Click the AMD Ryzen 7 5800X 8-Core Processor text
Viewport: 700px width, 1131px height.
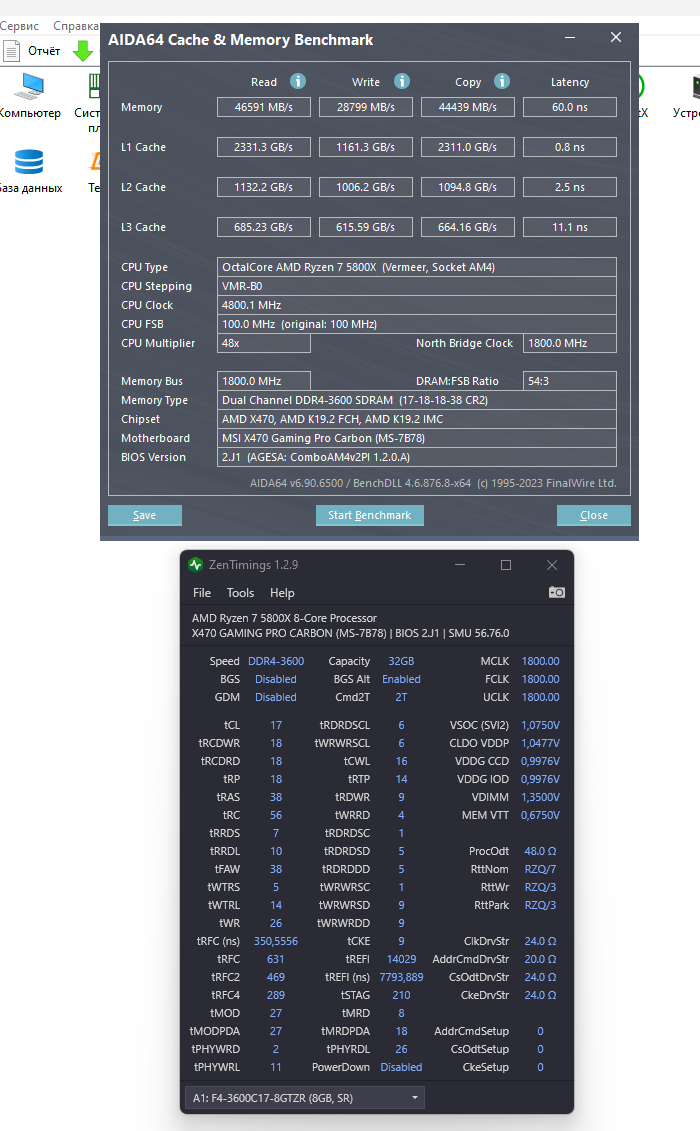pyautogui.click(x=284, y=618)
